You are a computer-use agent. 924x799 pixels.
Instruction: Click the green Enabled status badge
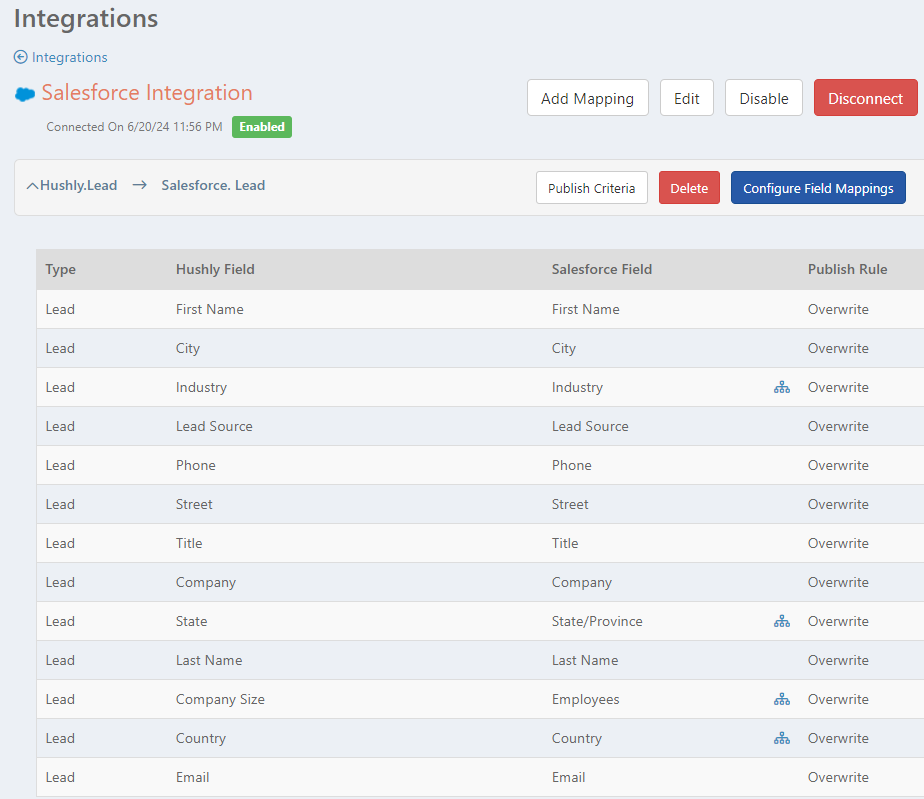tap(262, 127)
